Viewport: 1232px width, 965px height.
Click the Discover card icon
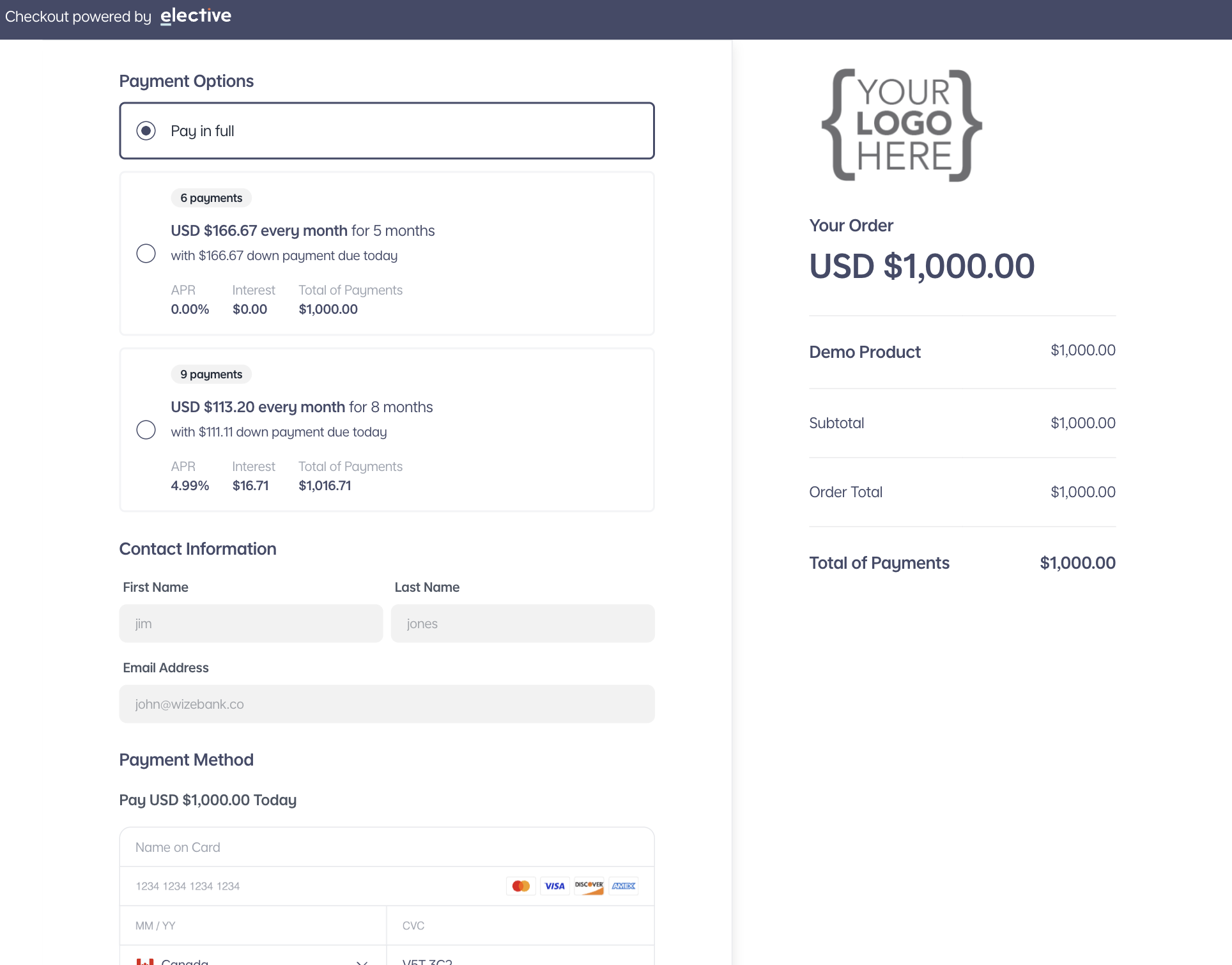[x=589, y=886]
